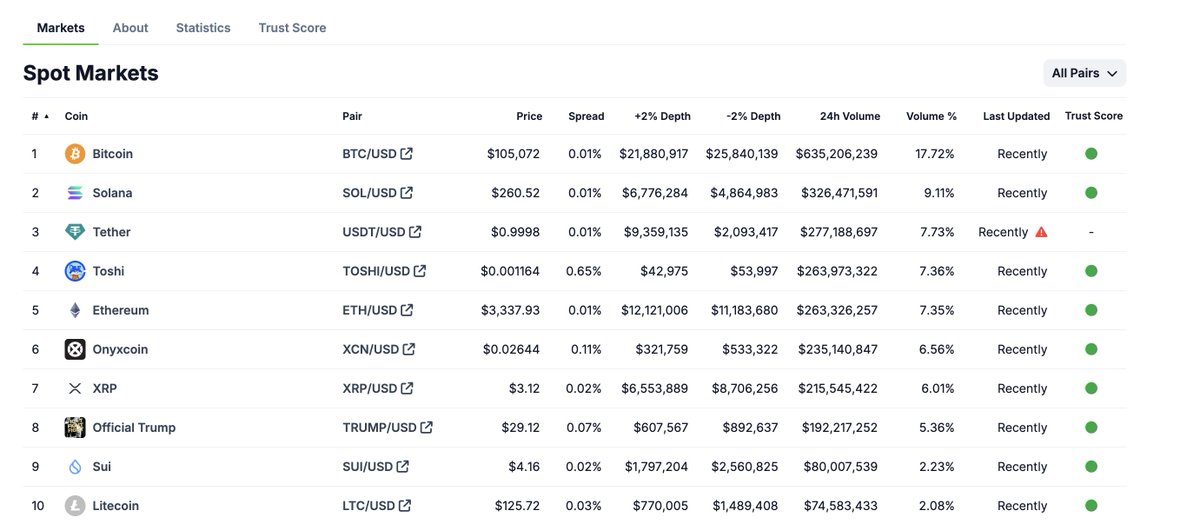Click the XRP coin logo
This screenshot has width=1200, height=524.
pyautogui.click(x=75, y=388)
